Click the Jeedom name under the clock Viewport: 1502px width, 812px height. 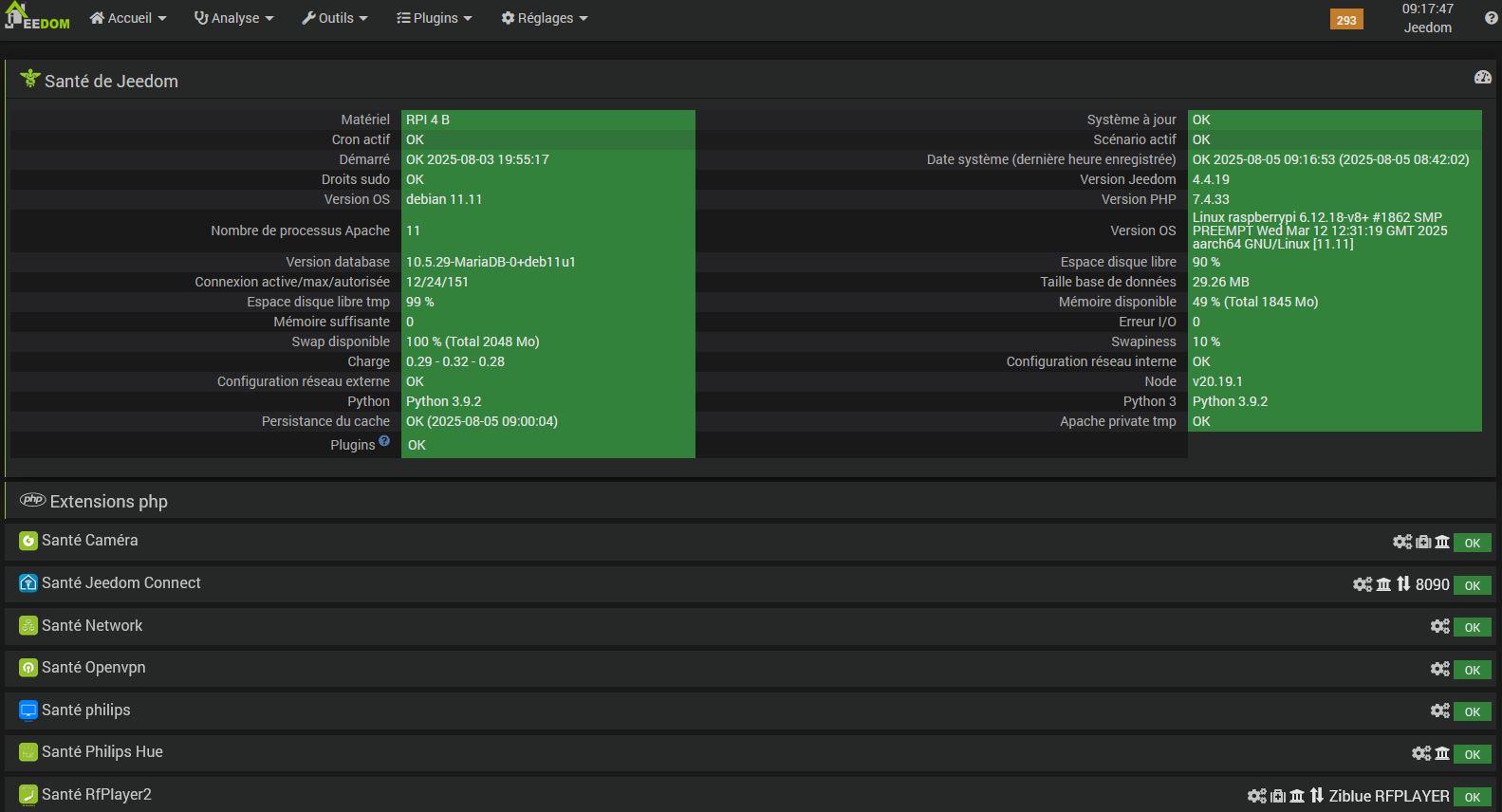coord(1427,28)
